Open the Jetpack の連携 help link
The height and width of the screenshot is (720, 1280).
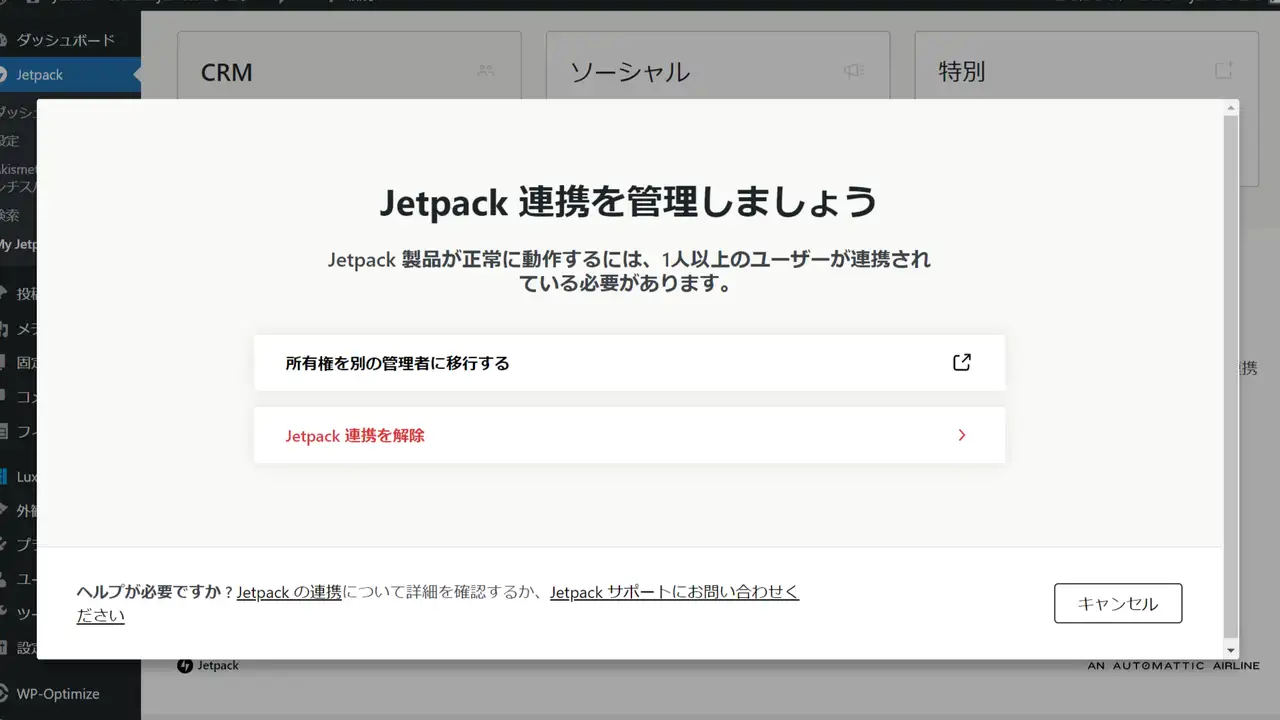pyautogui.click(x=289, y=592)
